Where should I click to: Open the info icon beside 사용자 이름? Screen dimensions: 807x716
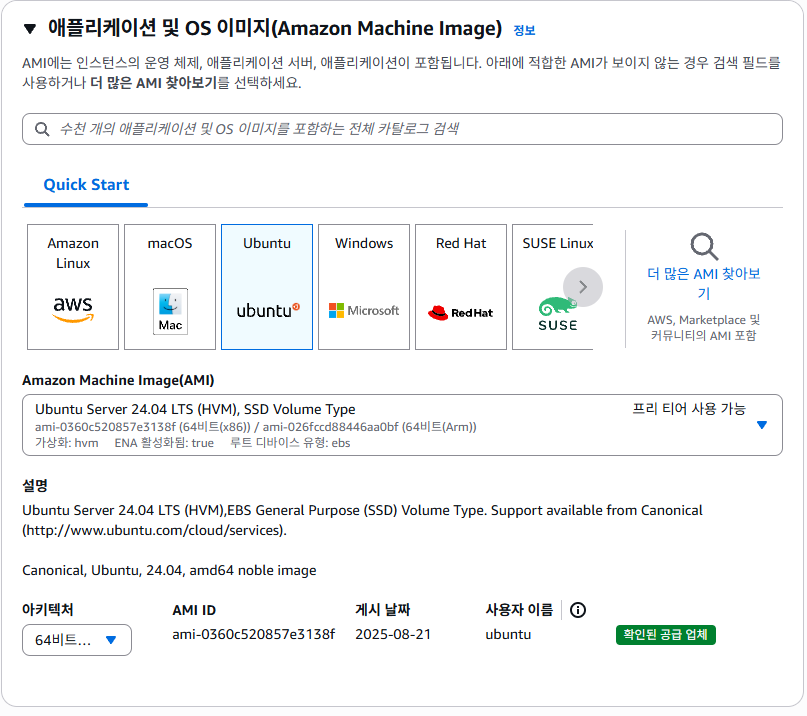tap(578, 610)
